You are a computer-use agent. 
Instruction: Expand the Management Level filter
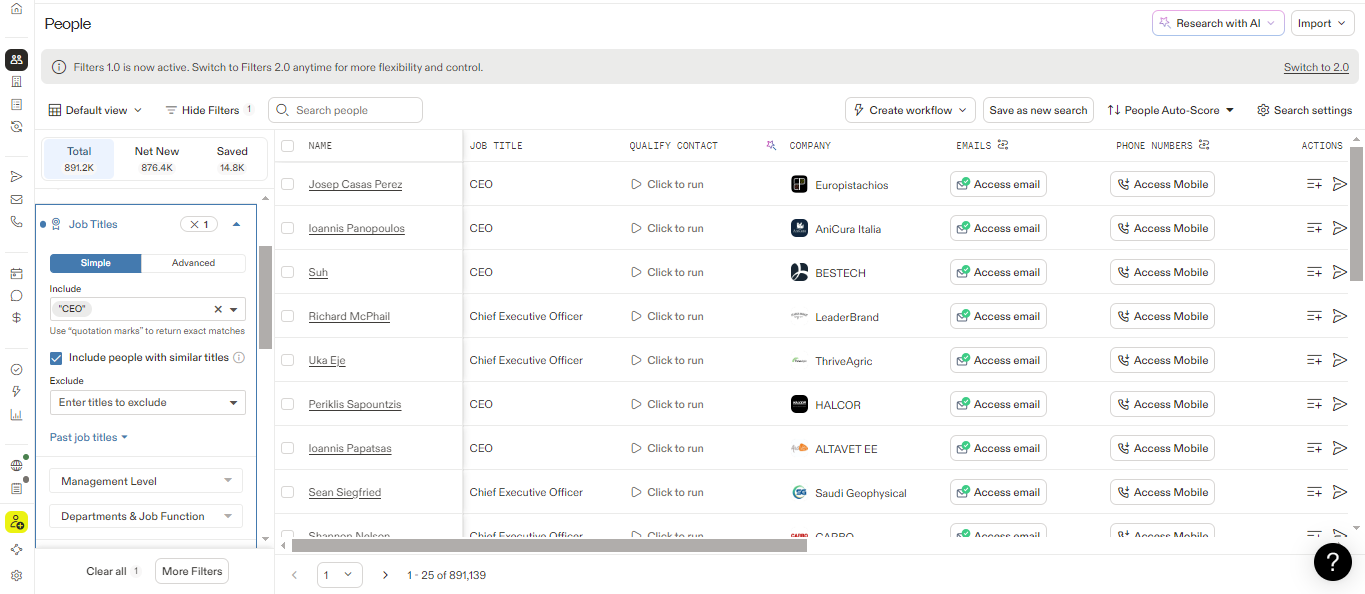(x=146, y=481)
